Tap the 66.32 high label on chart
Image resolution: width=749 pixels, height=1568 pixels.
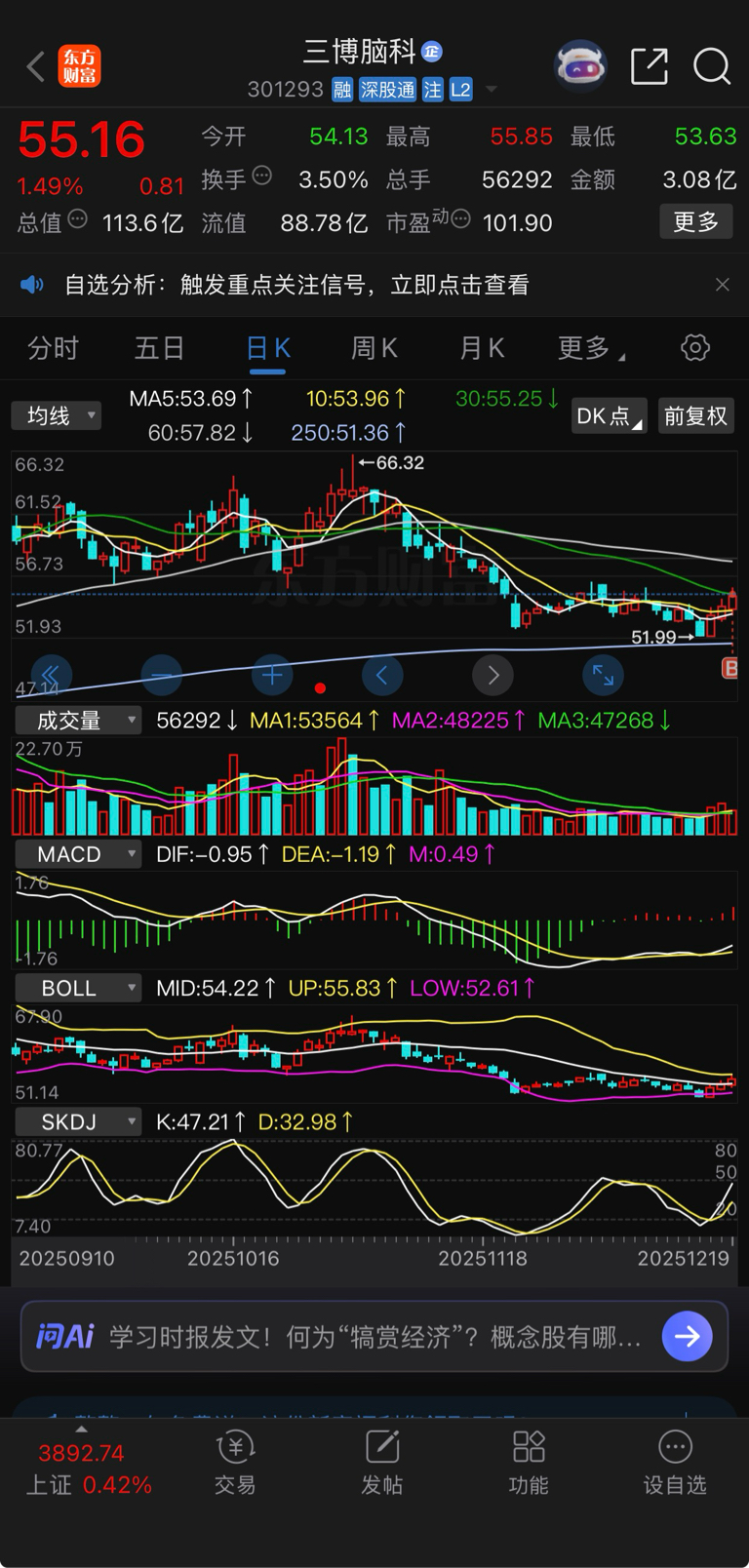[392, 462]
